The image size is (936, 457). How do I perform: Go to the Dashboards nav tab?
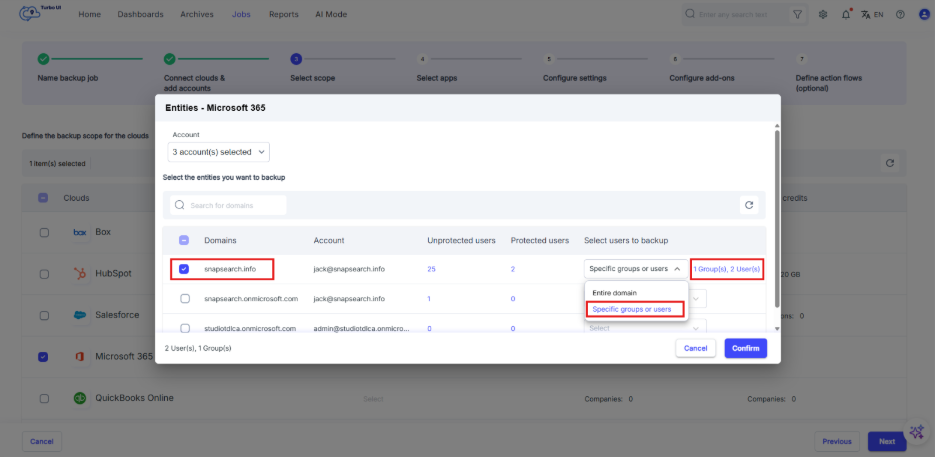pyautogui.click(x=140, y=15)
